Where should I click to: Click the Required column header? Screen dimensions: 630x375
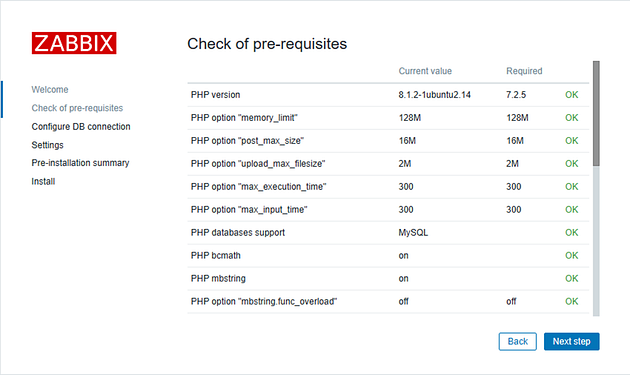pyautogui.click(x=524, y=71)
